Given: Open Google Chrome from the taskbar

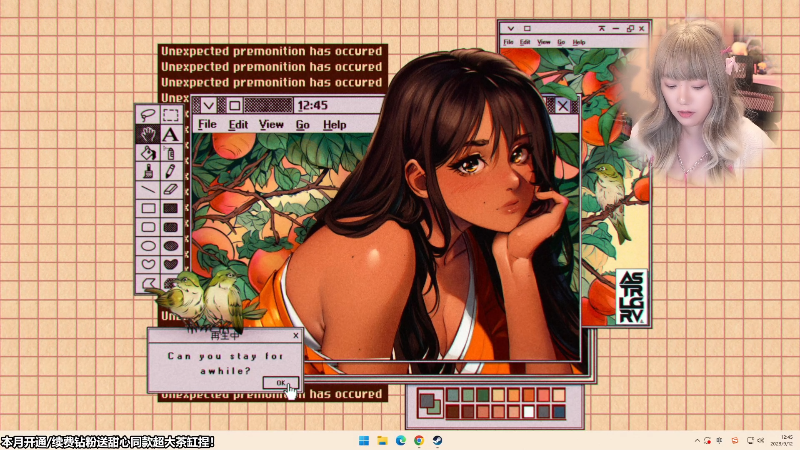Looking at the screenshot, I should 419,440.
